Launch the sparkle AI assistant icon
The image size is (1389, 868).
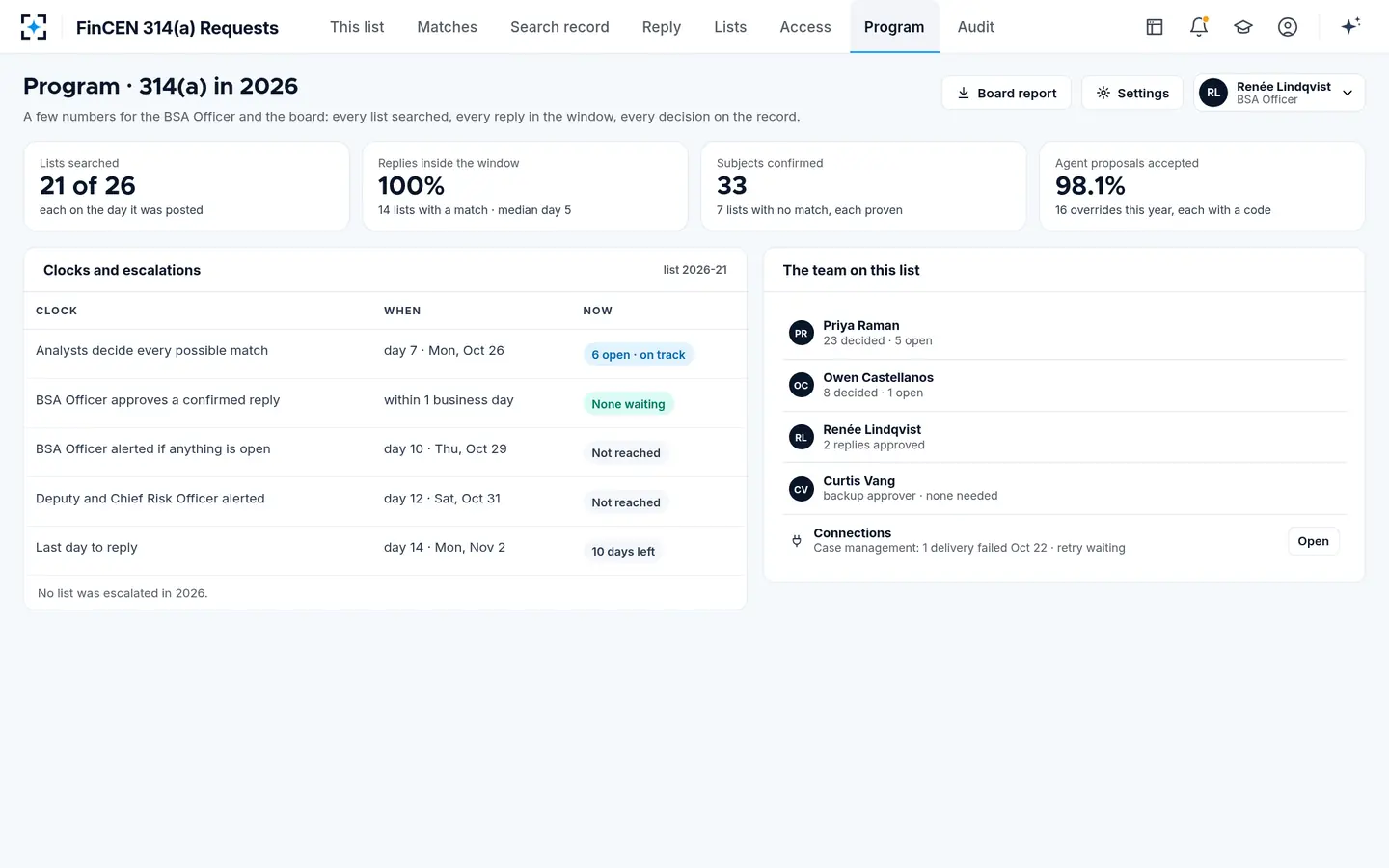tap(1350, 26)
